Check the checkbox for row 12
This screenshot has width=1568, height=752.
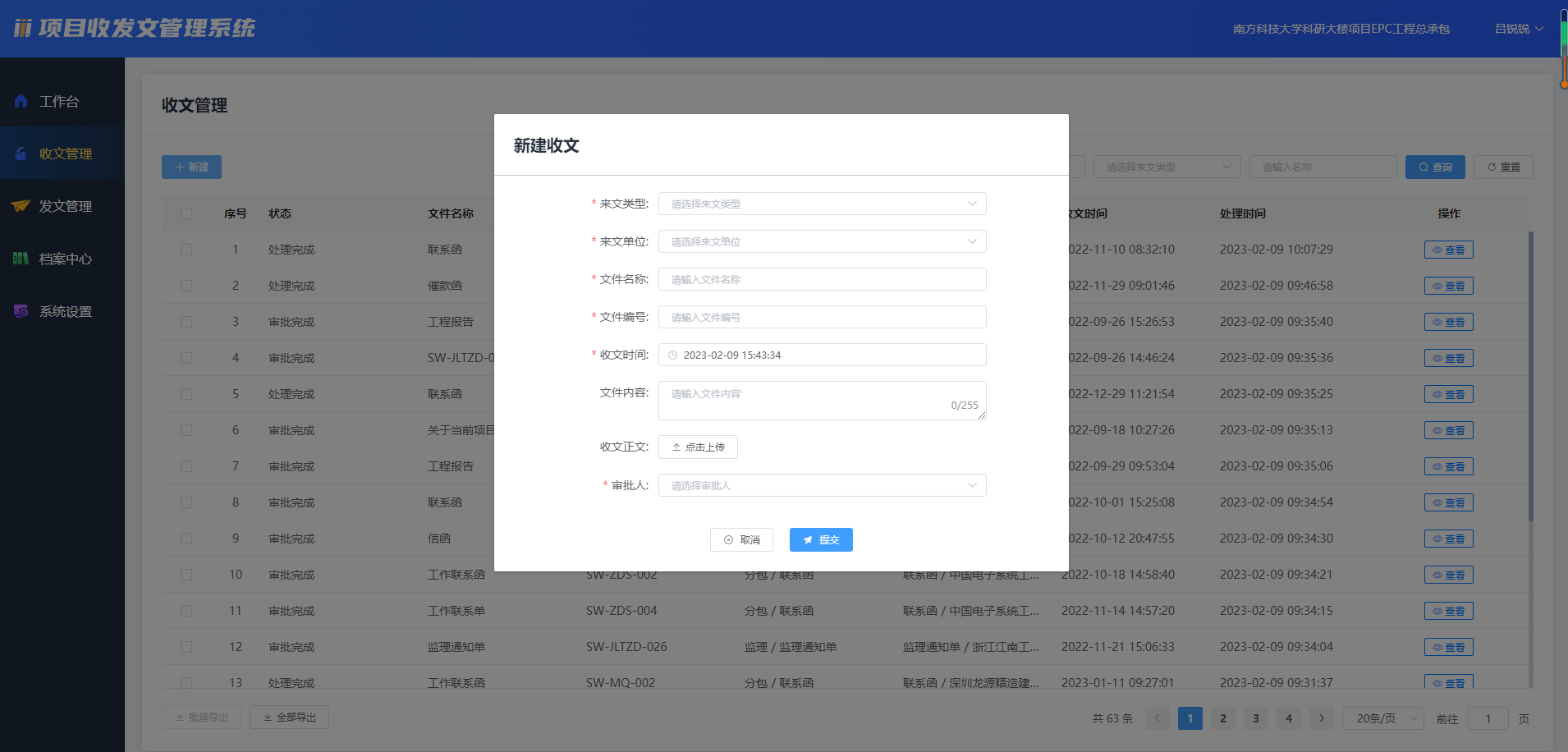coord(186,647)
